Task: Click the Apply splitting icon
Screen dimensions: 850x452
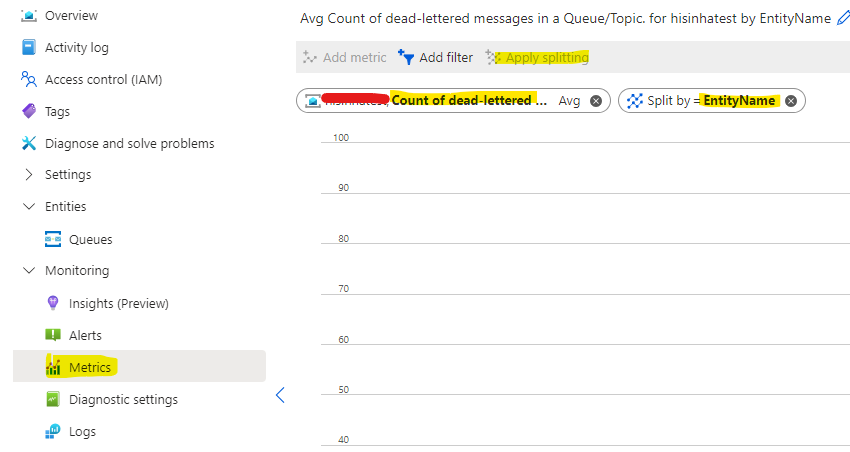Action: [493, 57]
